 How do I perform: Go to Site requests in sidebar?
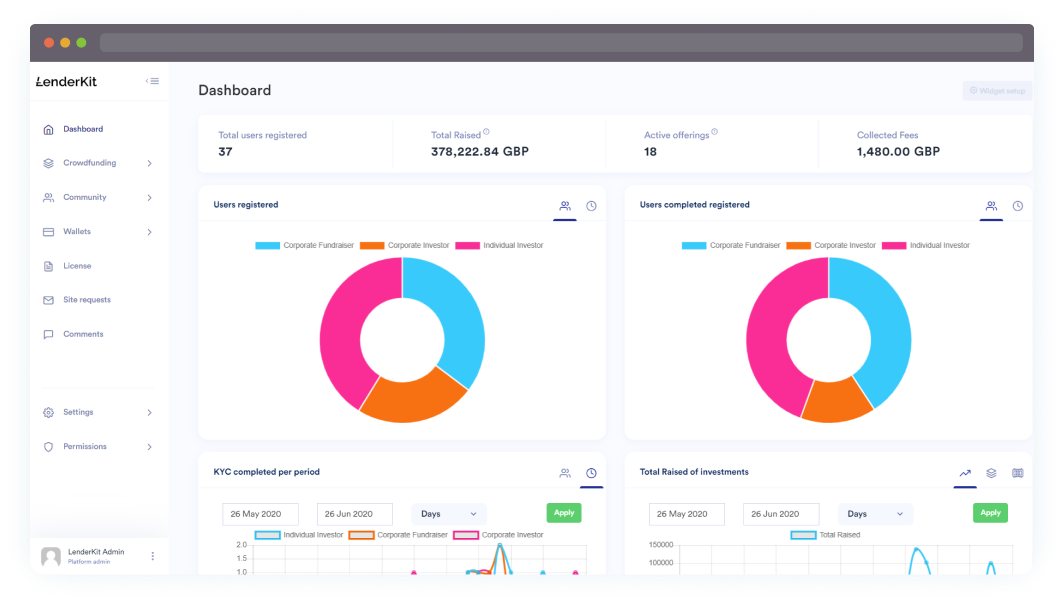click(86, 300)
